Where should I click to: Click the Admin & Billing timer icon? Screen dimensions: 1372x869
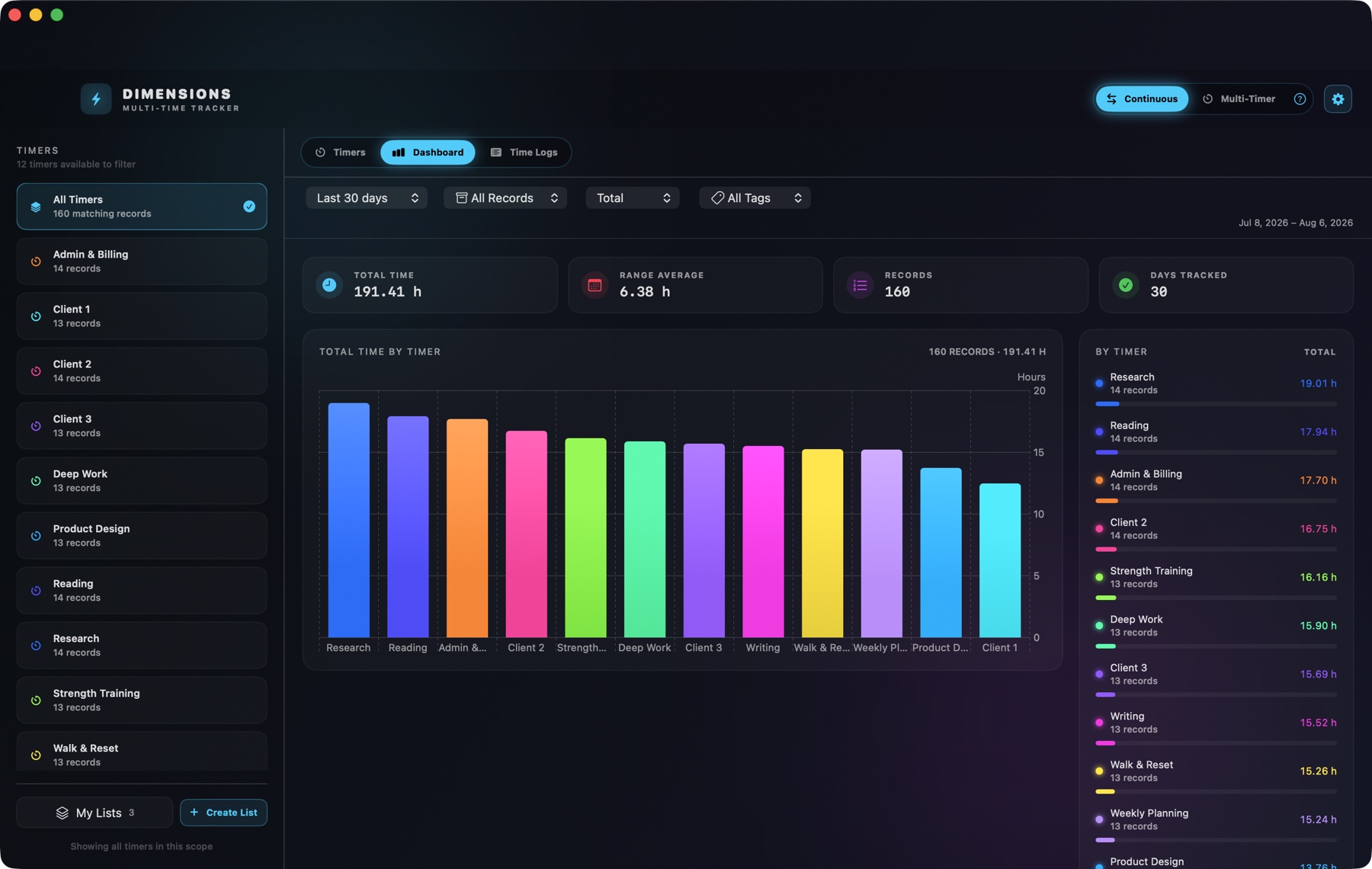36,261
